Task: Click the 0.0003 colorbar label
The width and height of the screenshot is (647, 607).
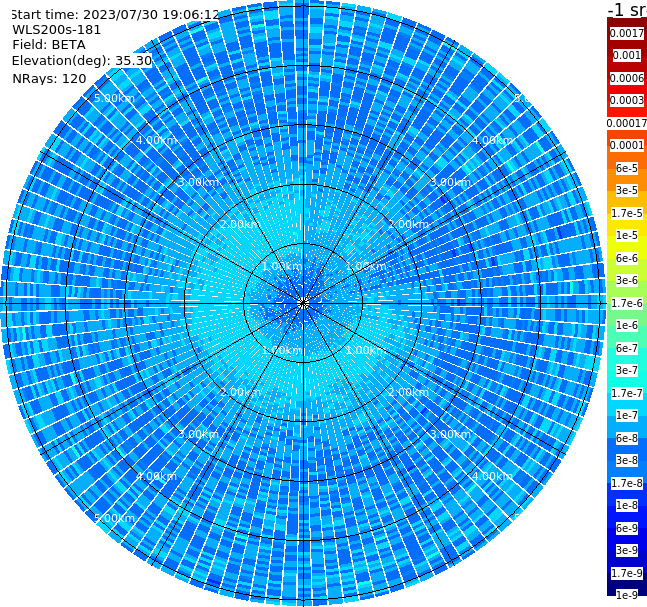Action: point(627,100)
